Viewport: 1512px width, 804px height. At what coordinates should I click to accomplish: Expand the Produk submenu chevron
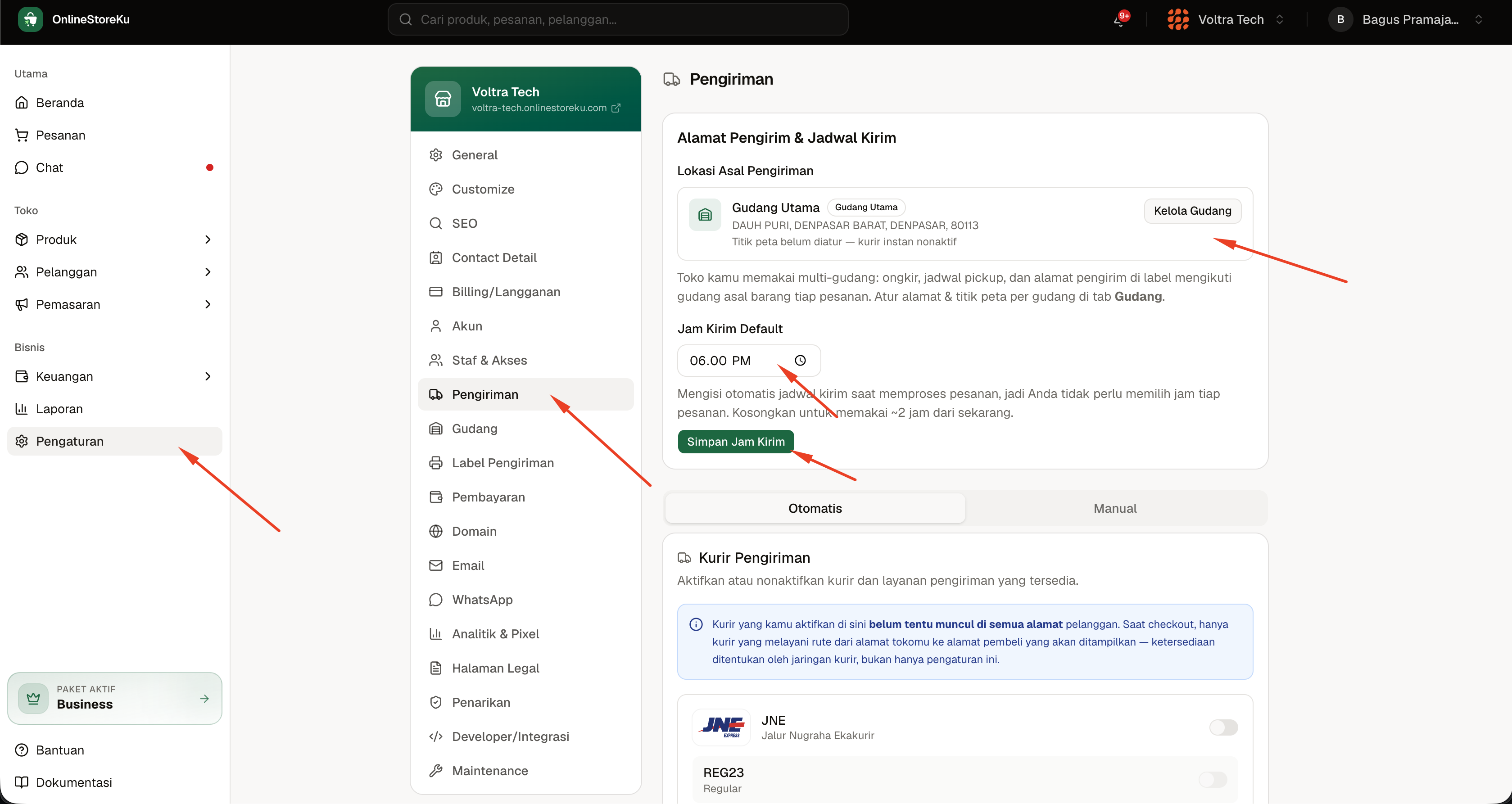coord(208,239)
